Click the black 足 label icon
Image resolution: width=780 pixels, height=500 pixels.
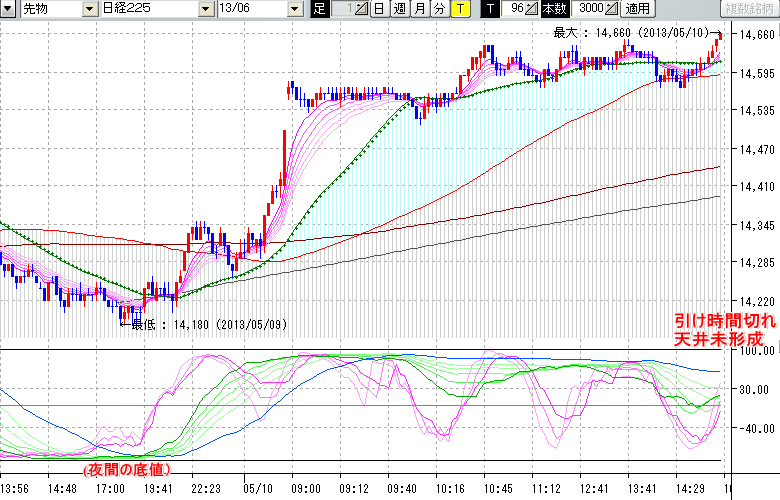click(319, 9)
